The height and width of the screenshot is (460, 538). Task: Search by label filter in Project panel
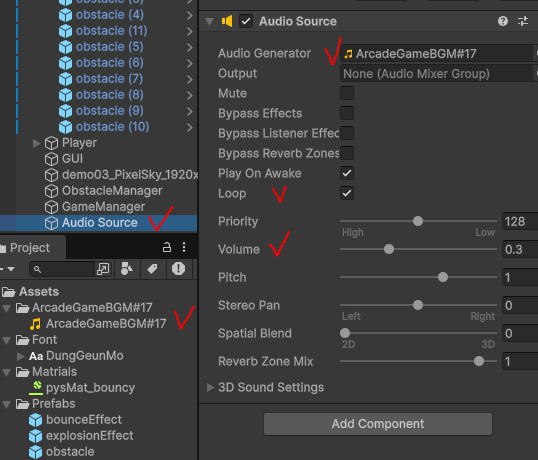(x=152, y=269)
